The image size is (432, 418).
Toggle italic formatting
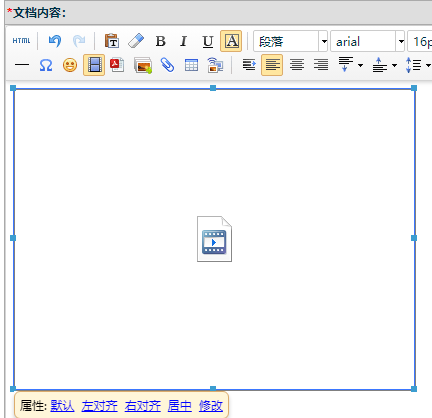coord(183,41)
